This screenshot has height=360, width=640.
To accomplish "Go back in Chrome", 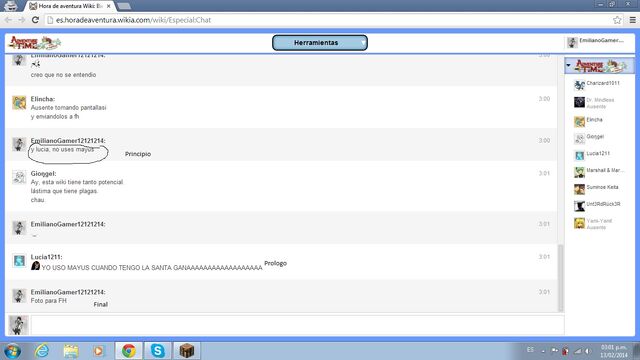I will click(x=8, y=20).
